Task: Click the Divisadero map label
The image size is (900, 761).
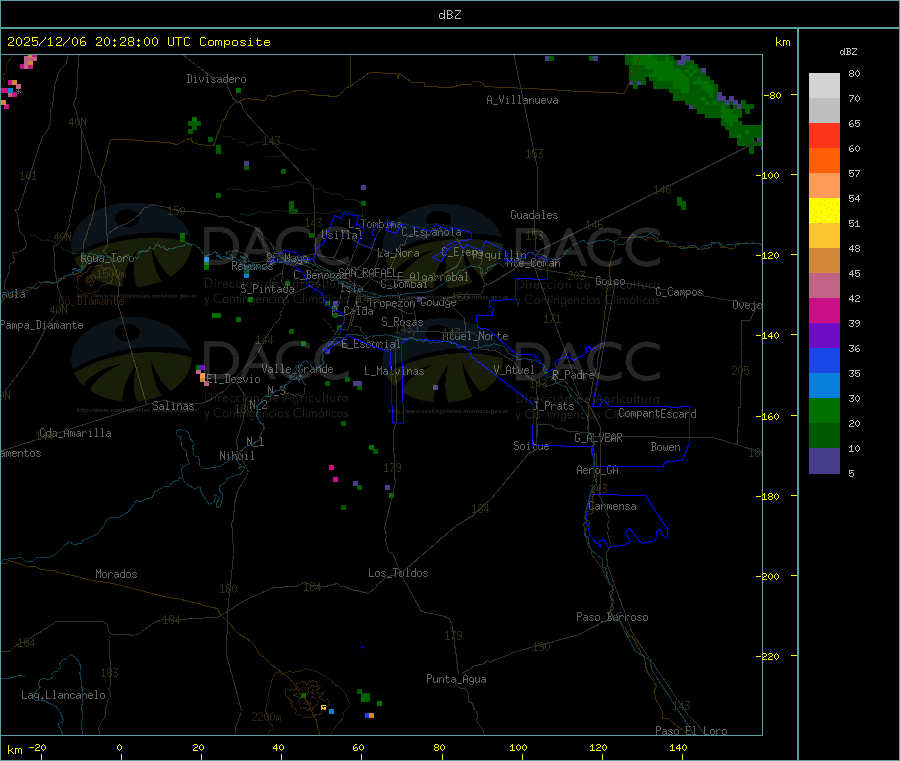Action: [x=216, y=79]
